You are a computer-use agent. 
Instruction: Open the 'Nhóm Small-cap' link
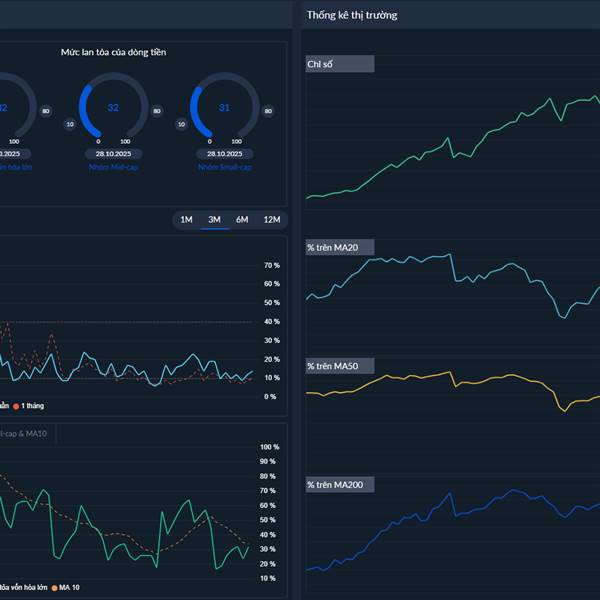[x=225, y=167]
